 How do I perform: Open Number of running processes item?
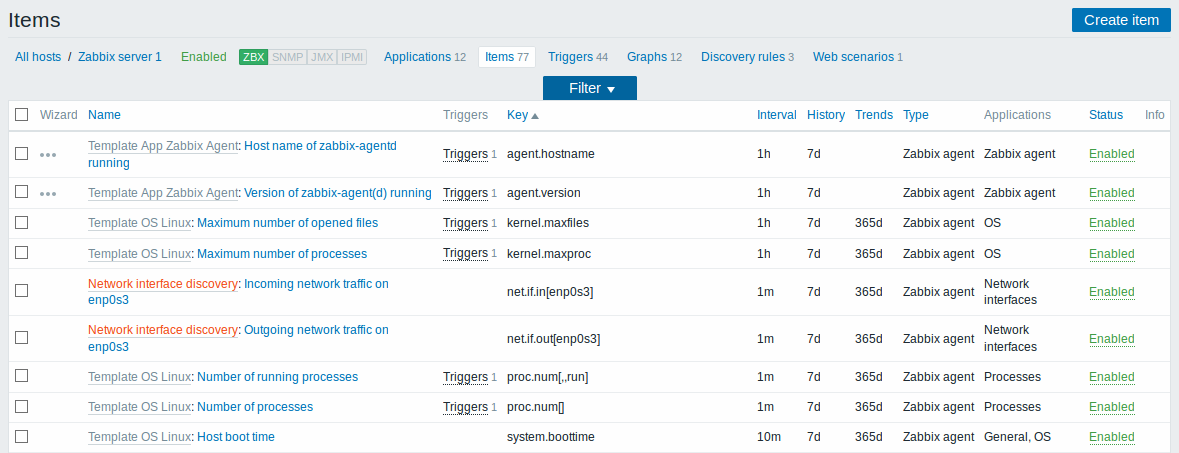point(277,376)
